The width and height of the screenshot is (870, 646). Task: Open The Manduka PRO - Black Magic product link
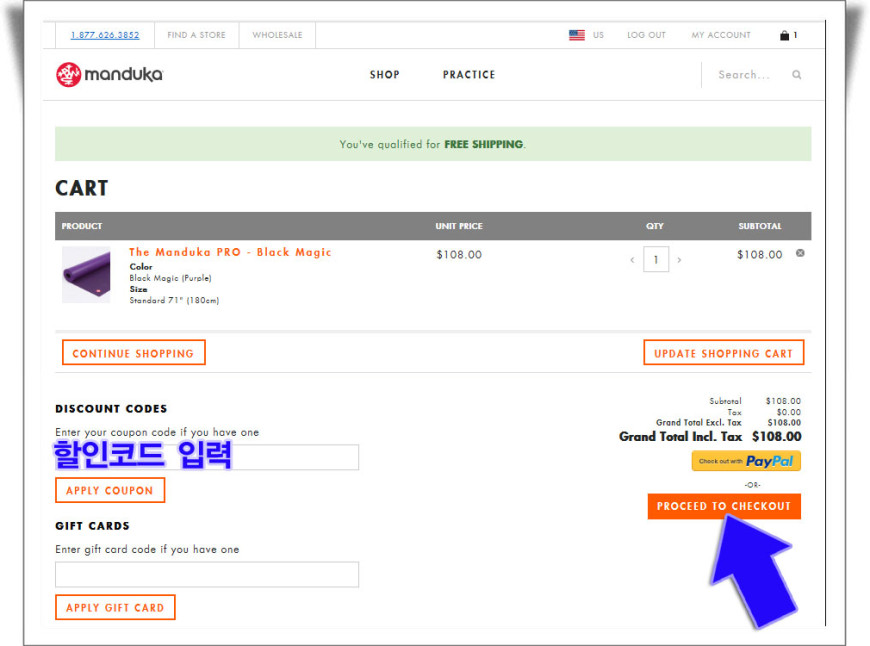click(230, 252)
